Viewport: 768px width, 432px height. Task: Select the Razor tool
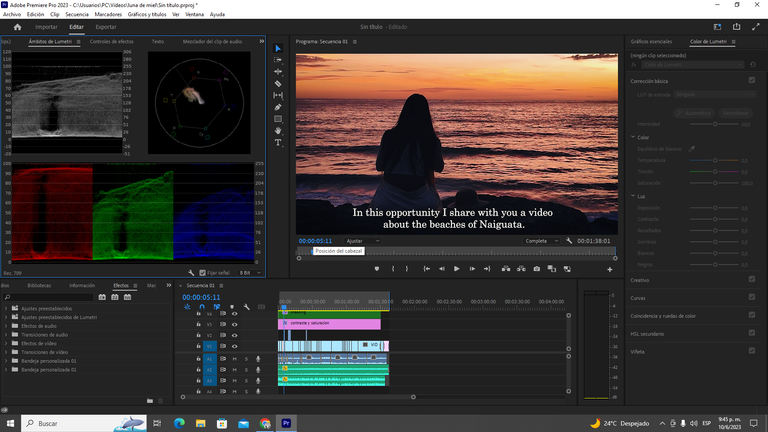tap(278, 84)
